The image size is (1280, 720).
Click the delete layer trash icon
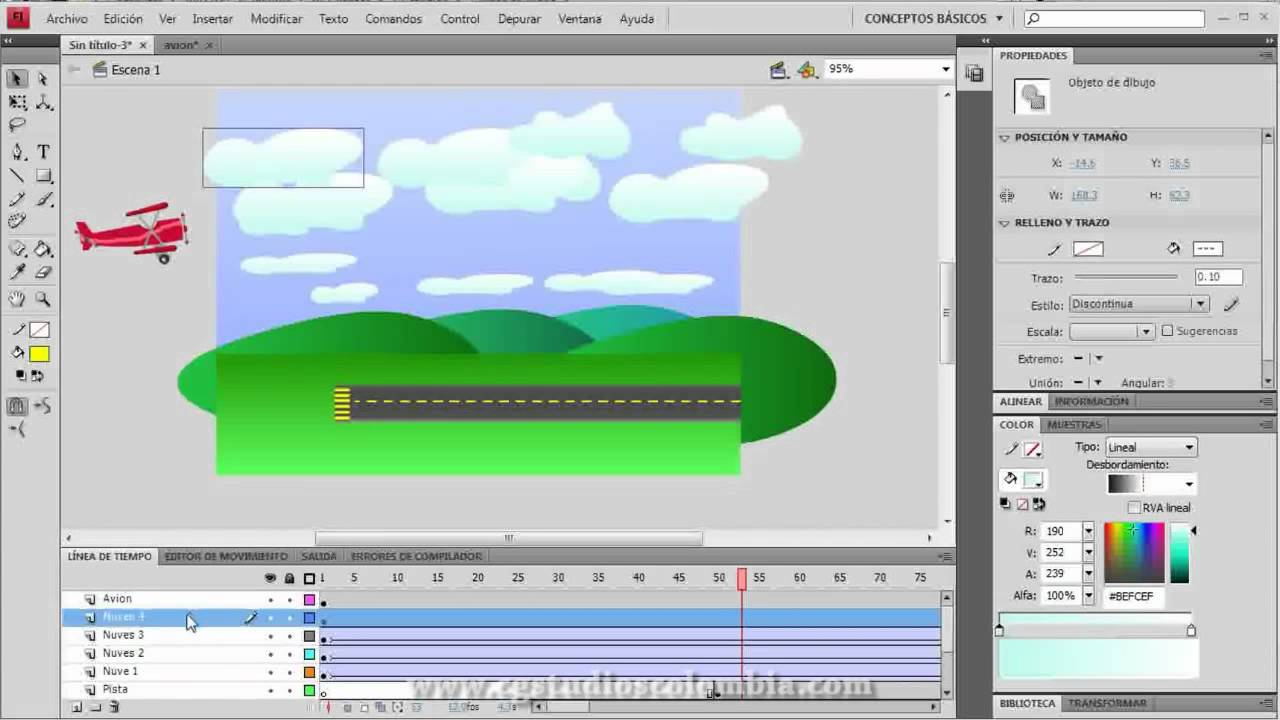pos(114,707)
